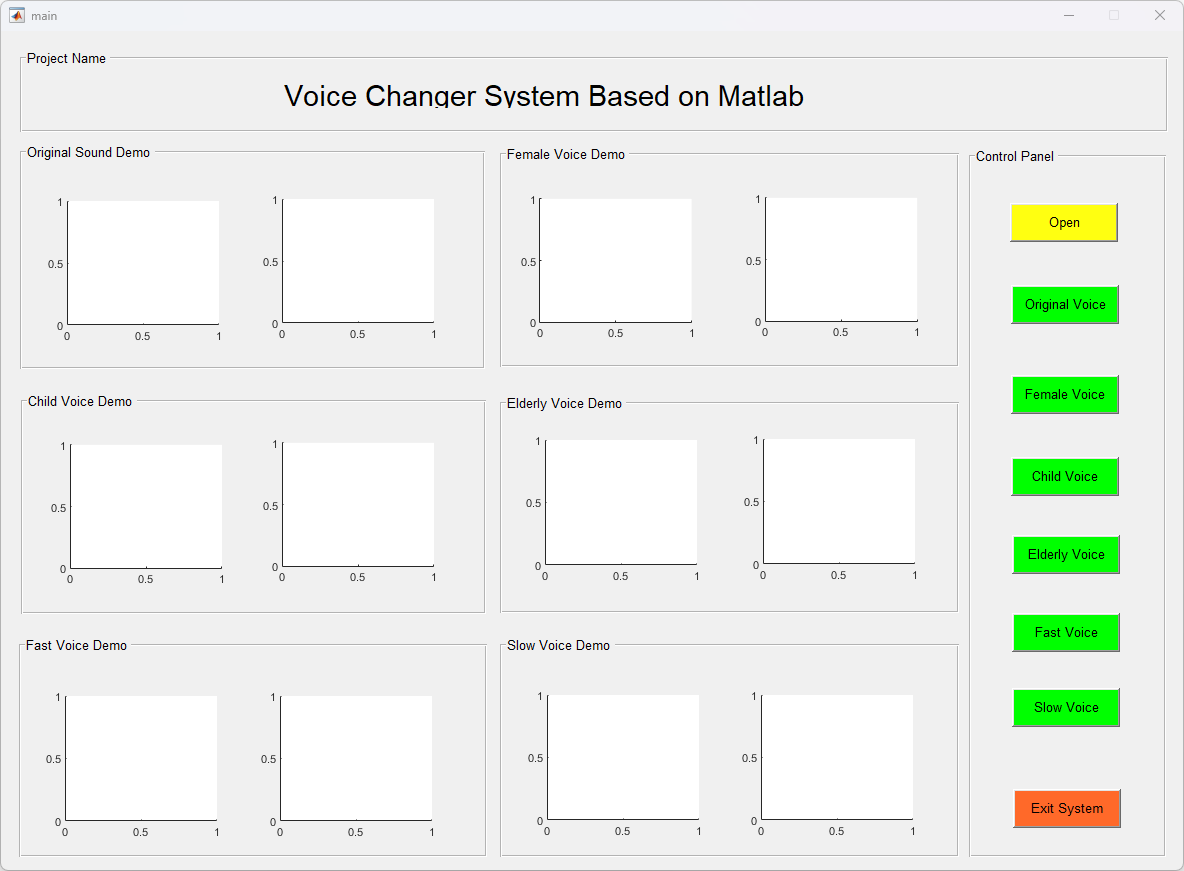Click the yellow Open button
This screenshot has height=871, width=1184.
coord(1063,223)
